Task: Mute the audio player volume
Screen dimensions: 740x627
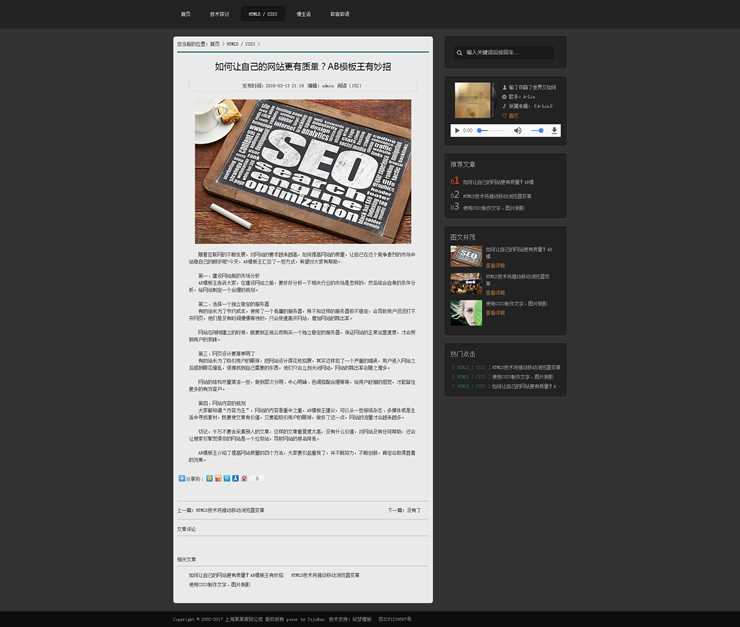Action: (518, 131)
